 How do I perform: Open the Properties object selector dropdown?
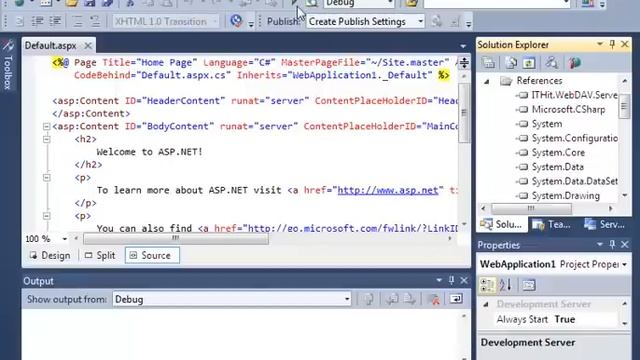click(x=624, y=264)
